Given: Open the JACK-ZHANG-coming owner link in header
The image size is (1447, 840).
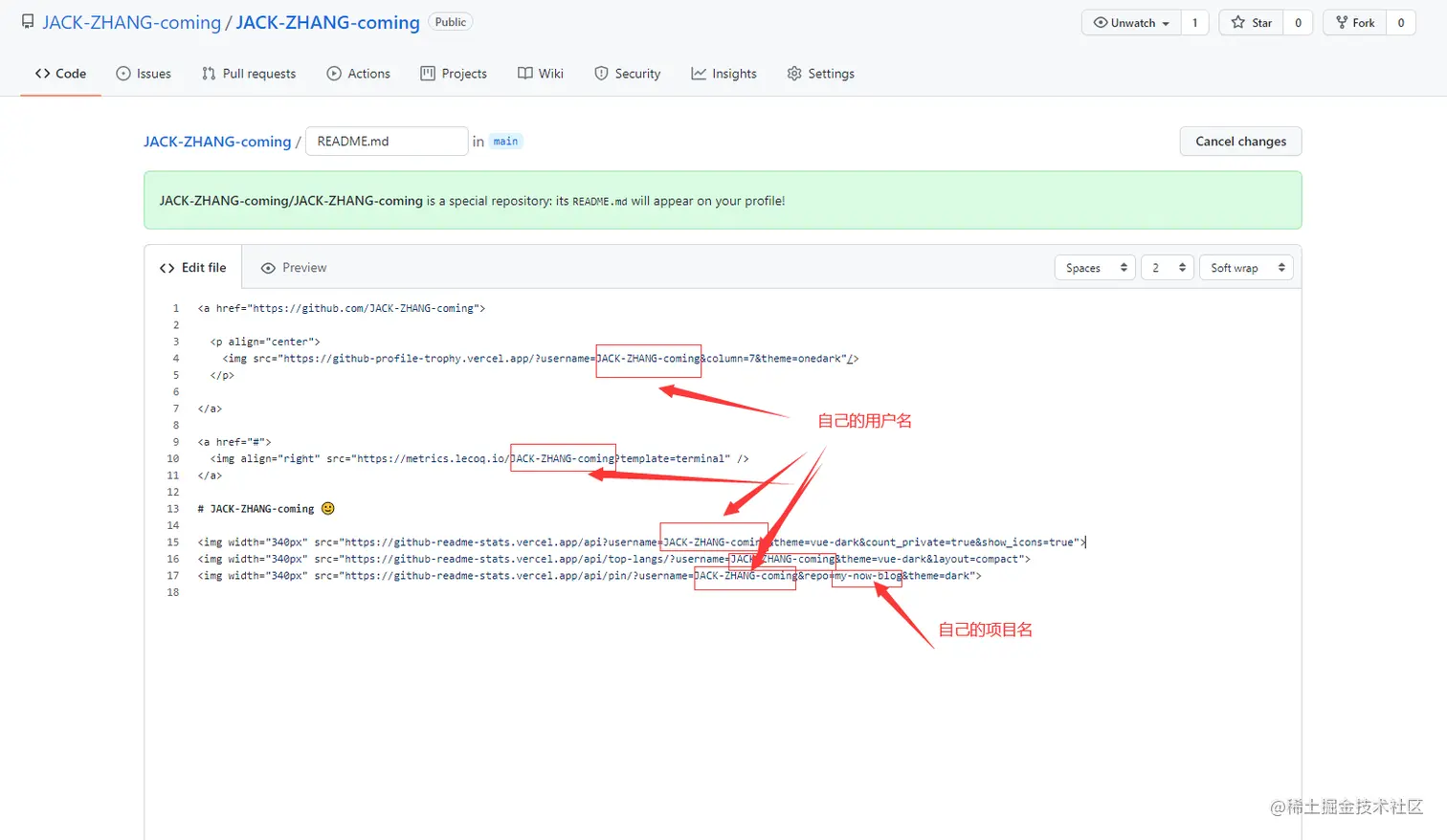Looking at the screenshot, I should tap(131, 22).
